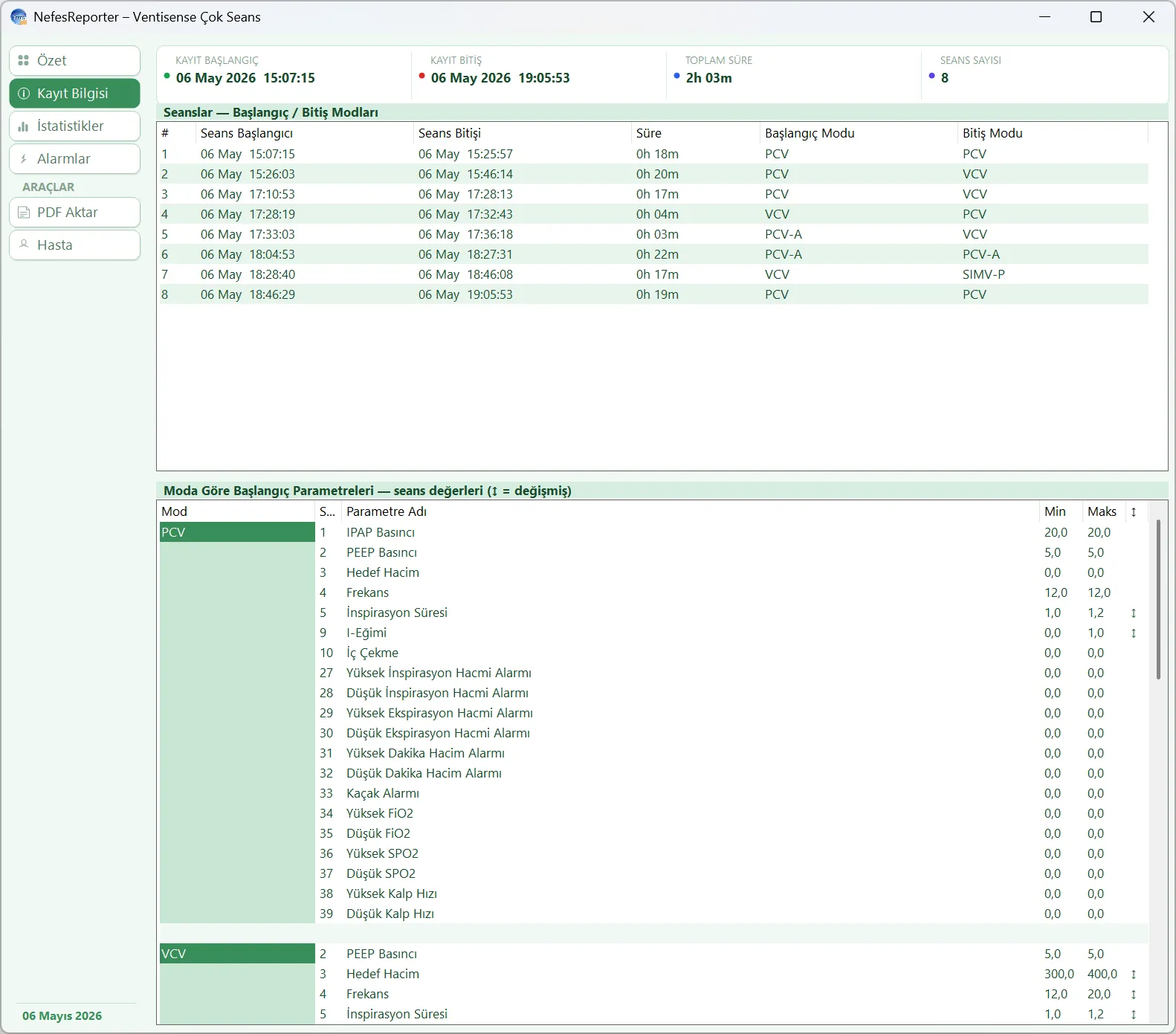1176x1034 pixels.
Task: Select the VCV mode group row
Action: pyautogui.click(x=237, y=954)
